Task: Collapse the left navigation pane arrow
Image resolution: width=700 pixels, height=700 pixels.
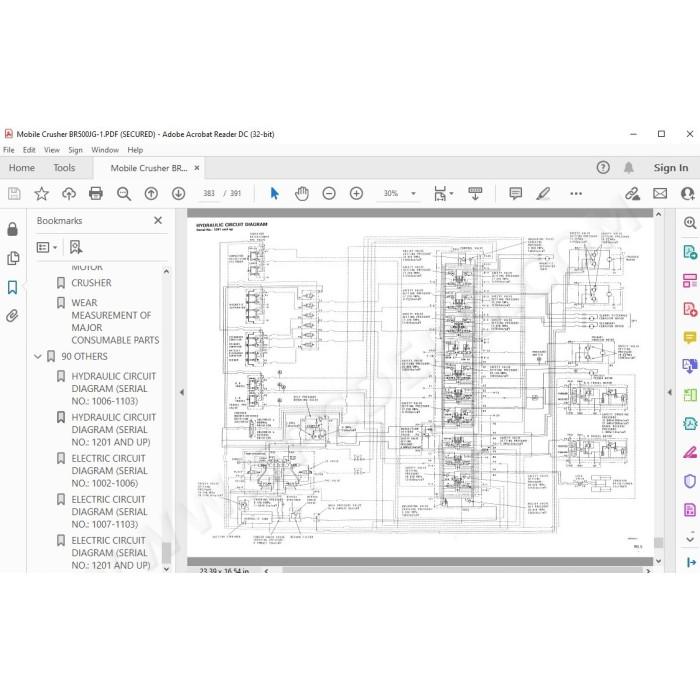Action: pos(182,392)
